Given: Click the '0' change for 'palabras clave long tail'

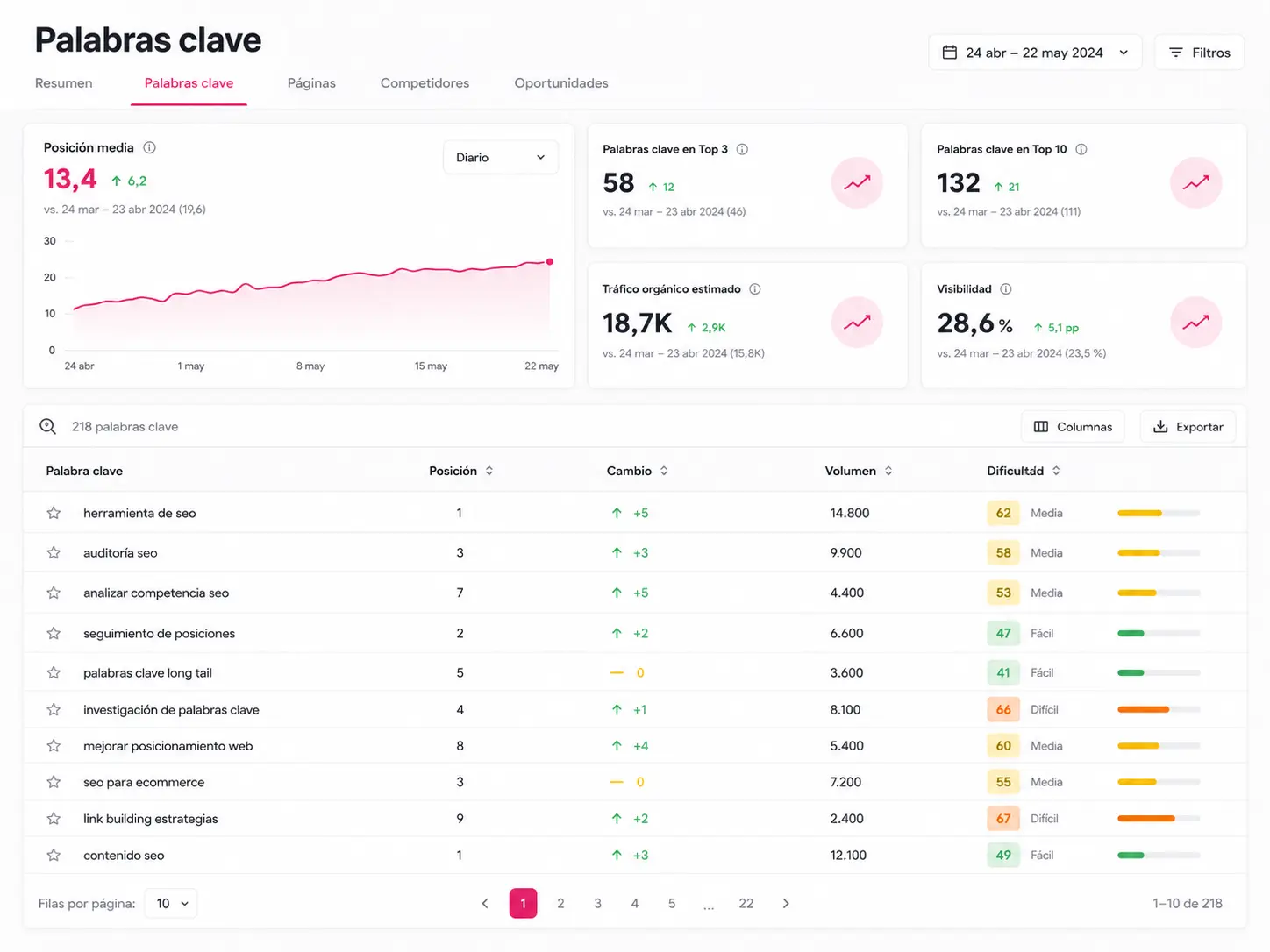Looking at the screenshot, I should point(640,672).
